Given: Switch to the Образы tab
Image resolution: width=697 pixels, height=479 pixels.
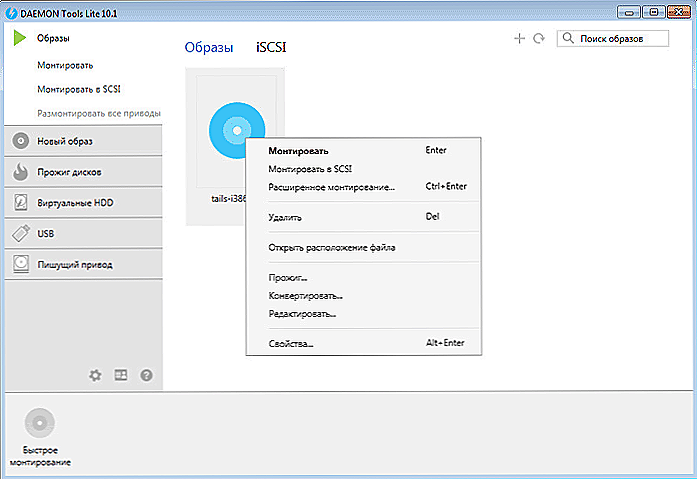Looking at the screenshot, I should (x=208, y=47).
